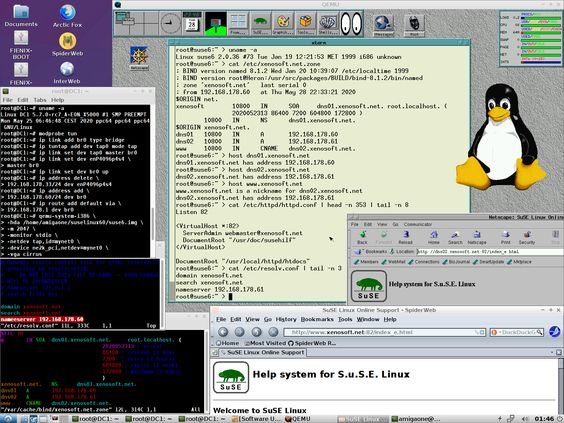Switch to QEMU taskbar entry
Image resolution: width=564 pixels, height=423 pixels.
(297, 419)
